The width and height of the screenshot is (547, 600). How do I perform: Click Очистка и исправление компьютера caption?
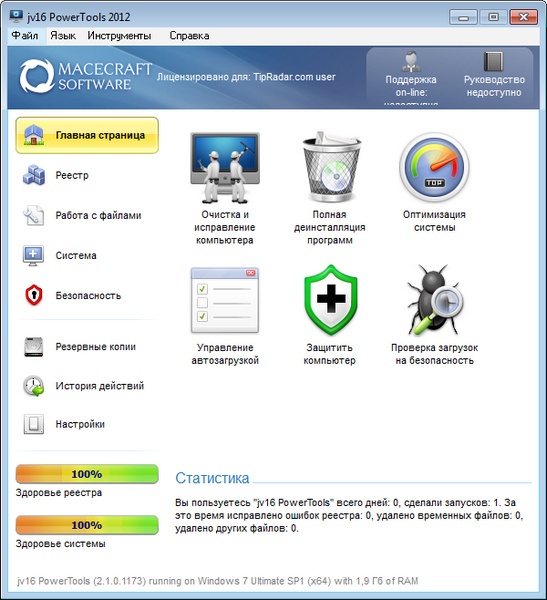point(225,227)
